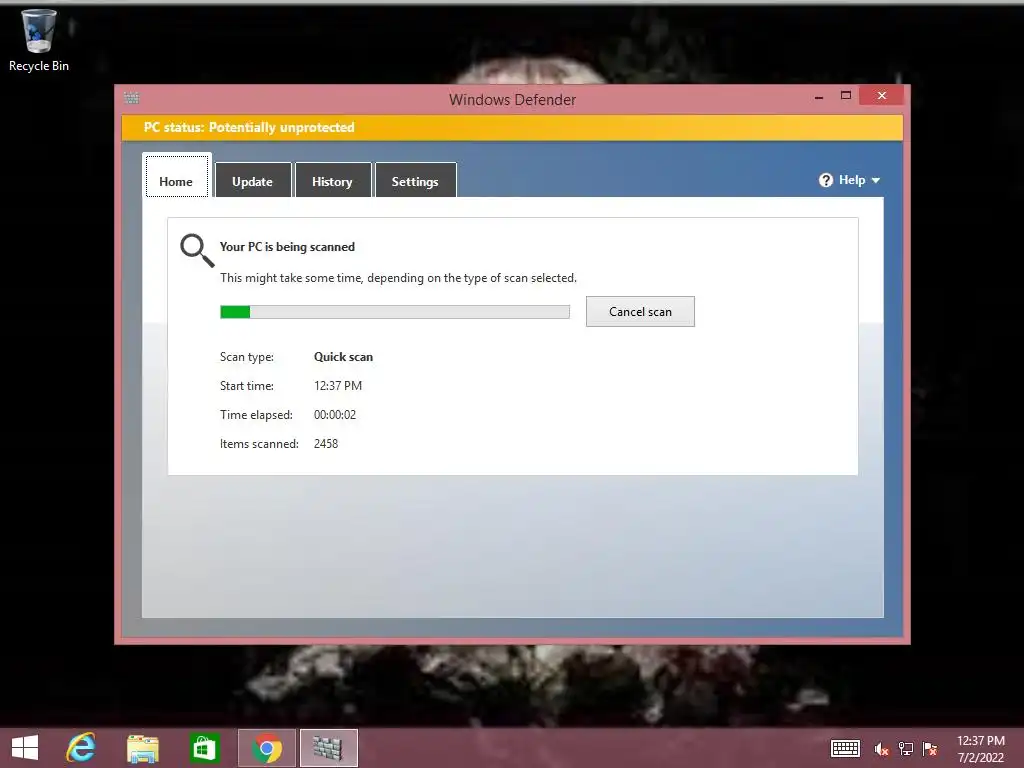This screenshot has width=1024, height=768.
Task: Open the Windows Store taskbar icon
Action: pos(204,748)
